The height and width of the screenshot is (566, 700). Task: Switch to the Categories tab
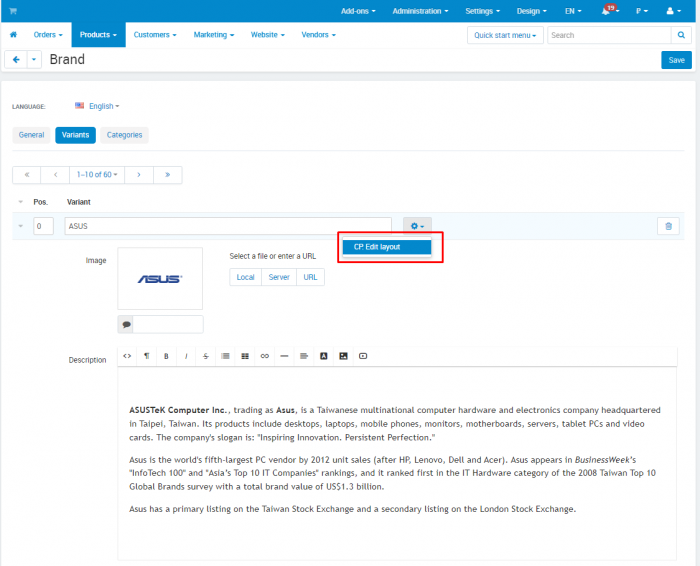pyautogui.click(x=124, y=135)
